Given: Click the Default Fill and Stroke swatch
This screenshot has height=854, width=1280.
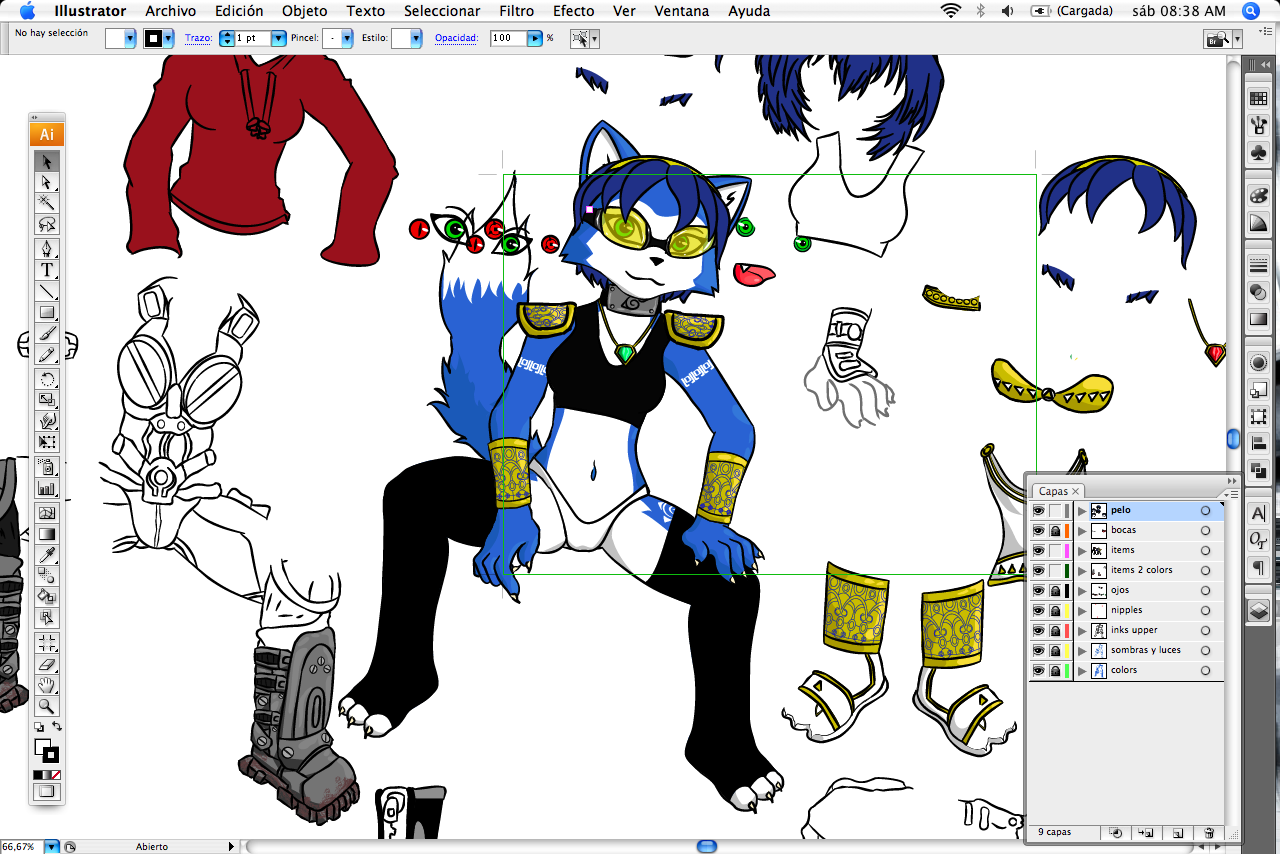Looking at the screenshot, I should (38, 727).
